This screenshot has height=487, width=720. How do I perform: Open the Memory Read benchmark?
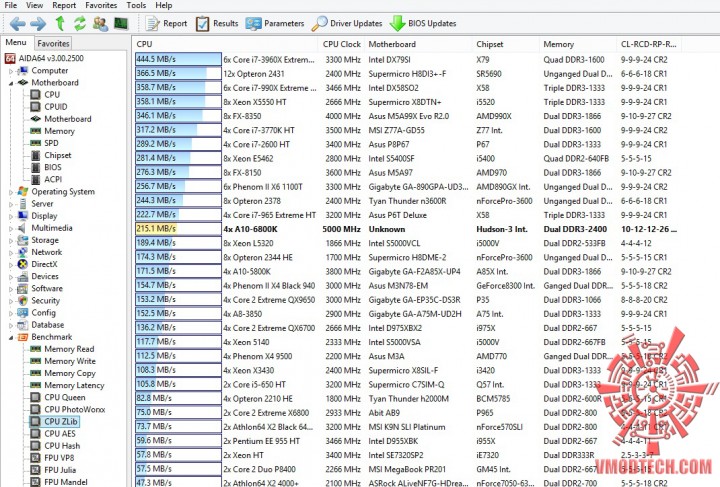(x=69, y=349)
